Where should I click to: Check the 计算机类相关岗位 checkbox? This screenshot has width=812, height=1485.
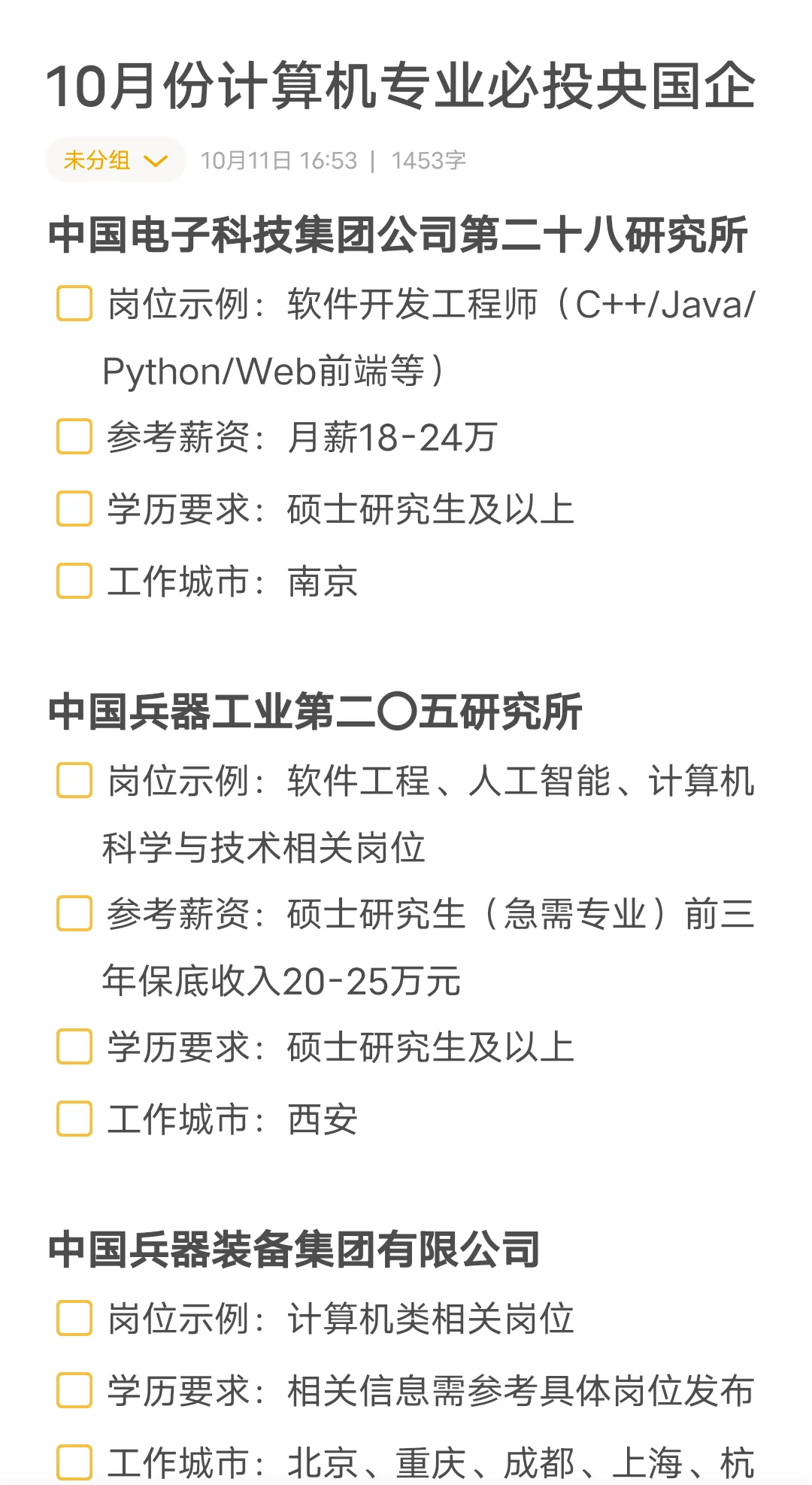pyautogui.click(x=74, y=1319)
